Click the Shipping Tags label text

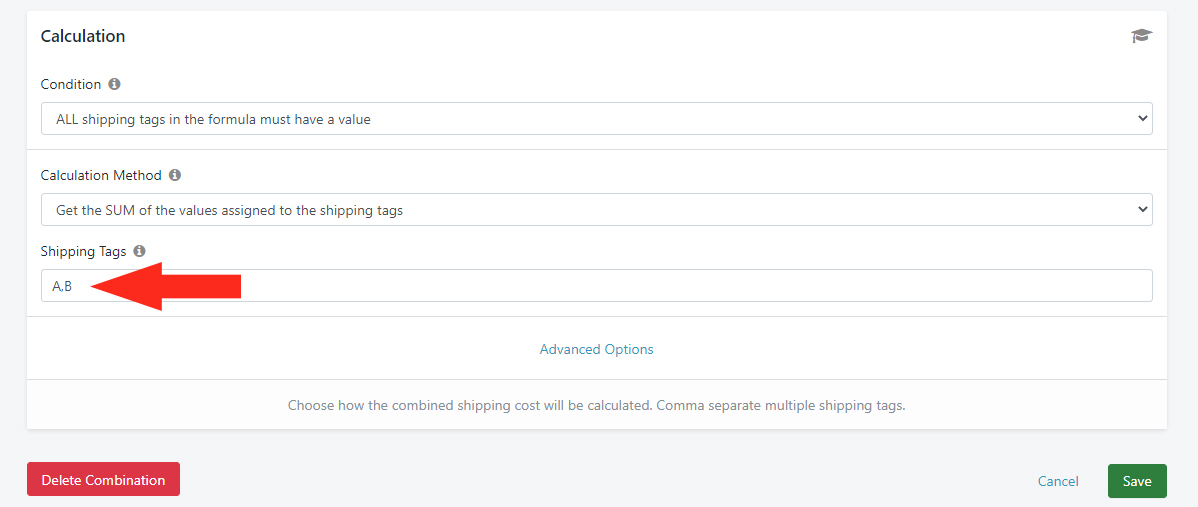coord(83,251)
